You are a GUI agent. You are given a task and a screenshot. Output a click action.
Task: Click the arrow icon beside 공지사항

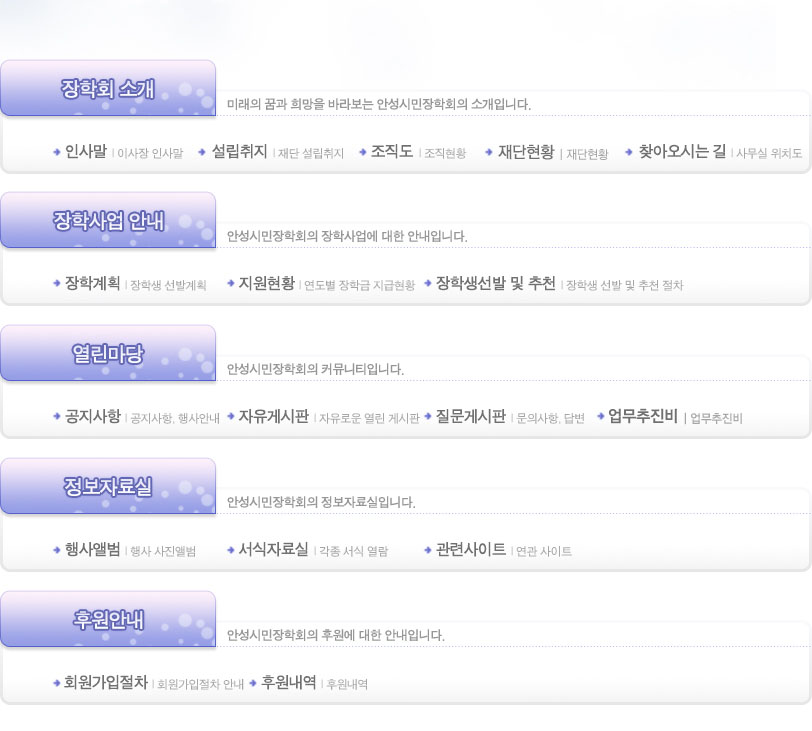(57, 417)
